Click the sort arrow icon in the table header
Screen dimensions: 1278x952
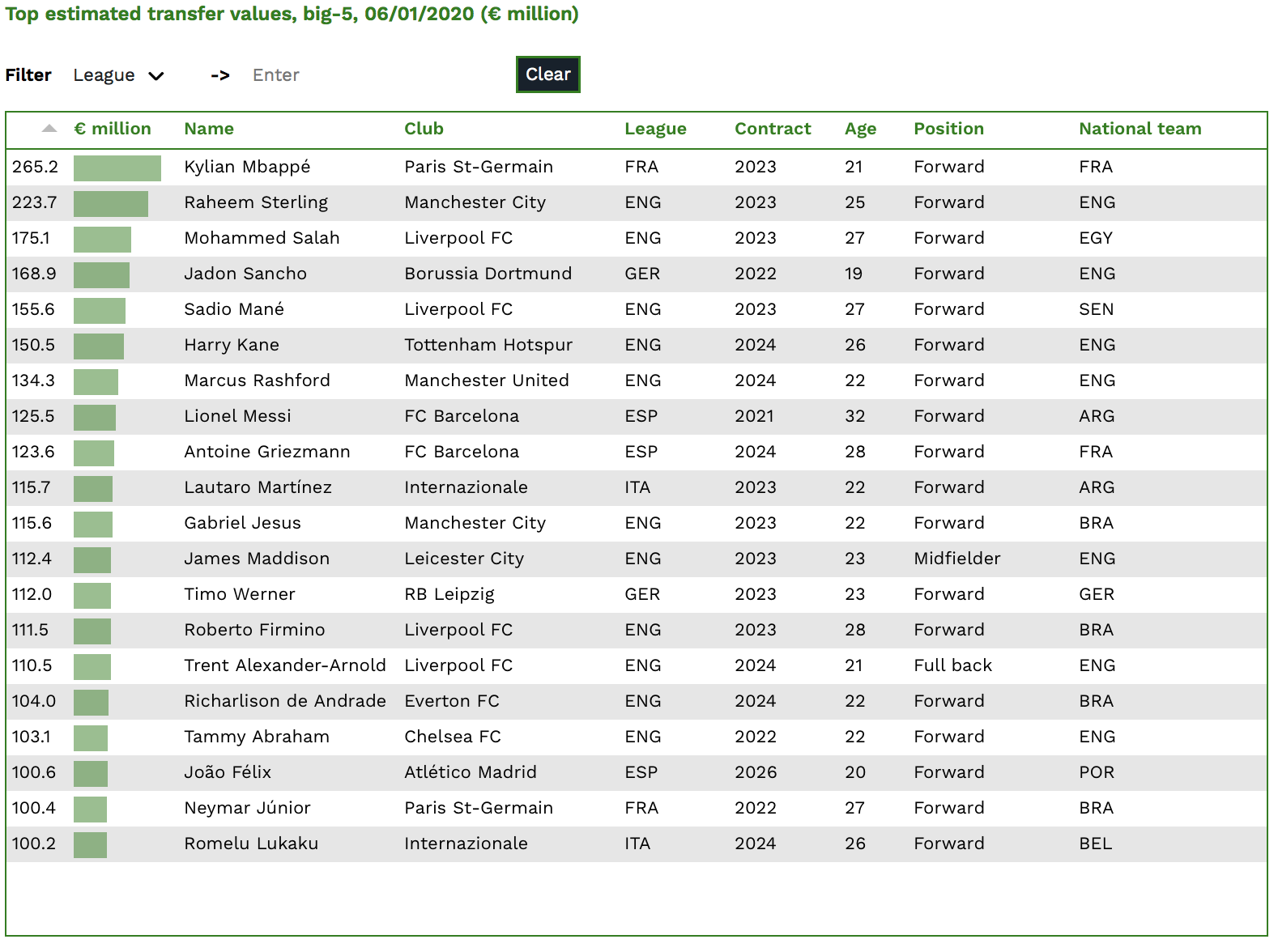[49, 129]
